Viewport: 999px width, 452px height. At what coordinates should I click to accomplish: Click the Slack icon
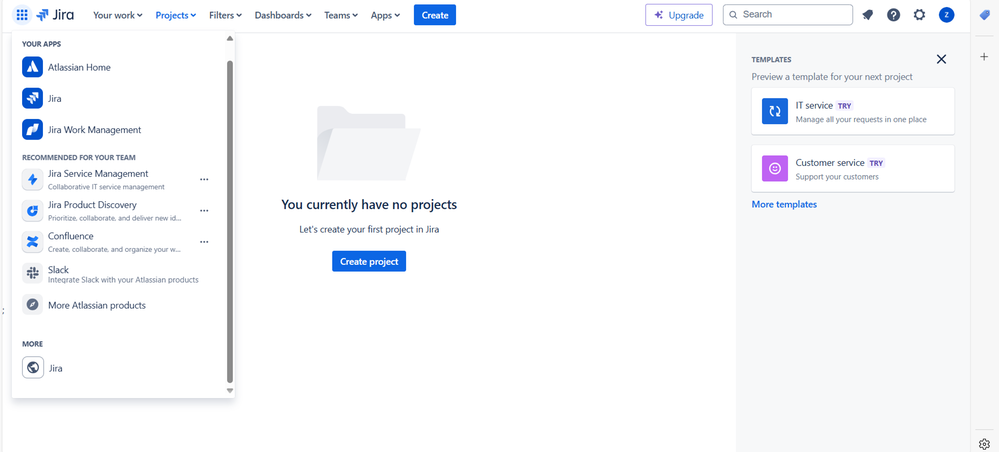pyautogui.click(x=32, y=273)
